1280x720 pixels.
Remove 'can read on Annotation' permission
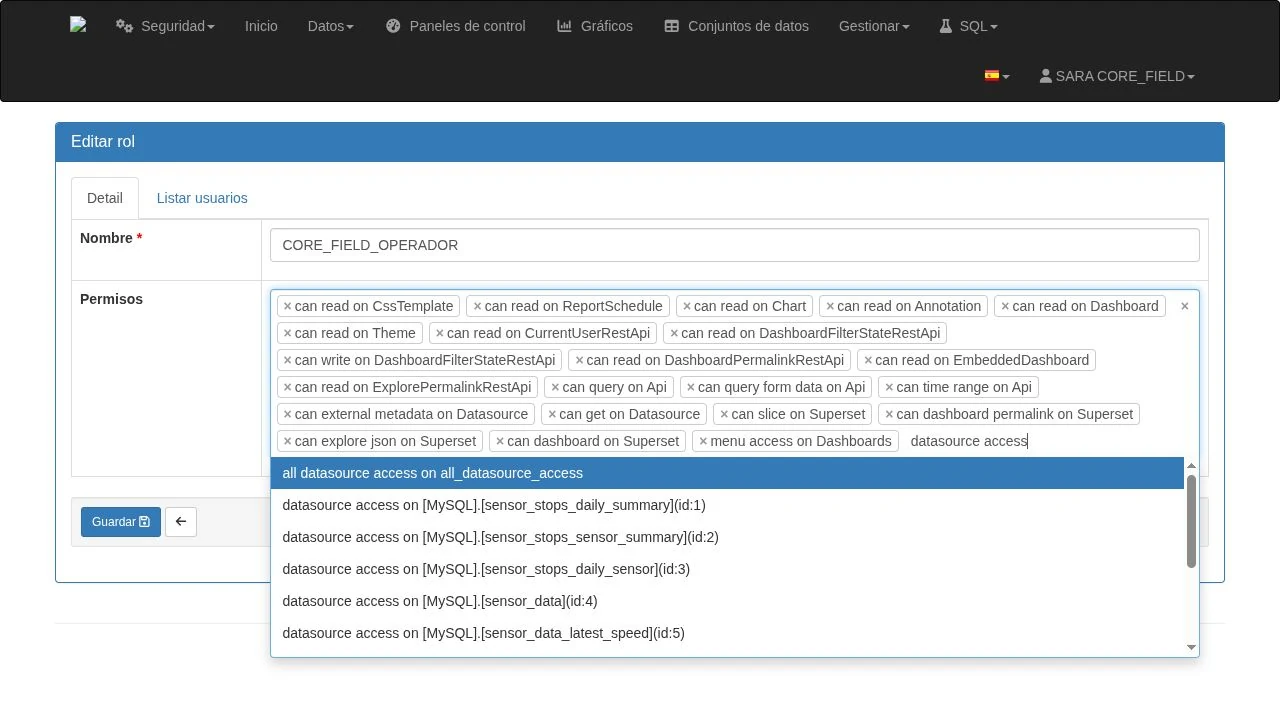(830, 306)
